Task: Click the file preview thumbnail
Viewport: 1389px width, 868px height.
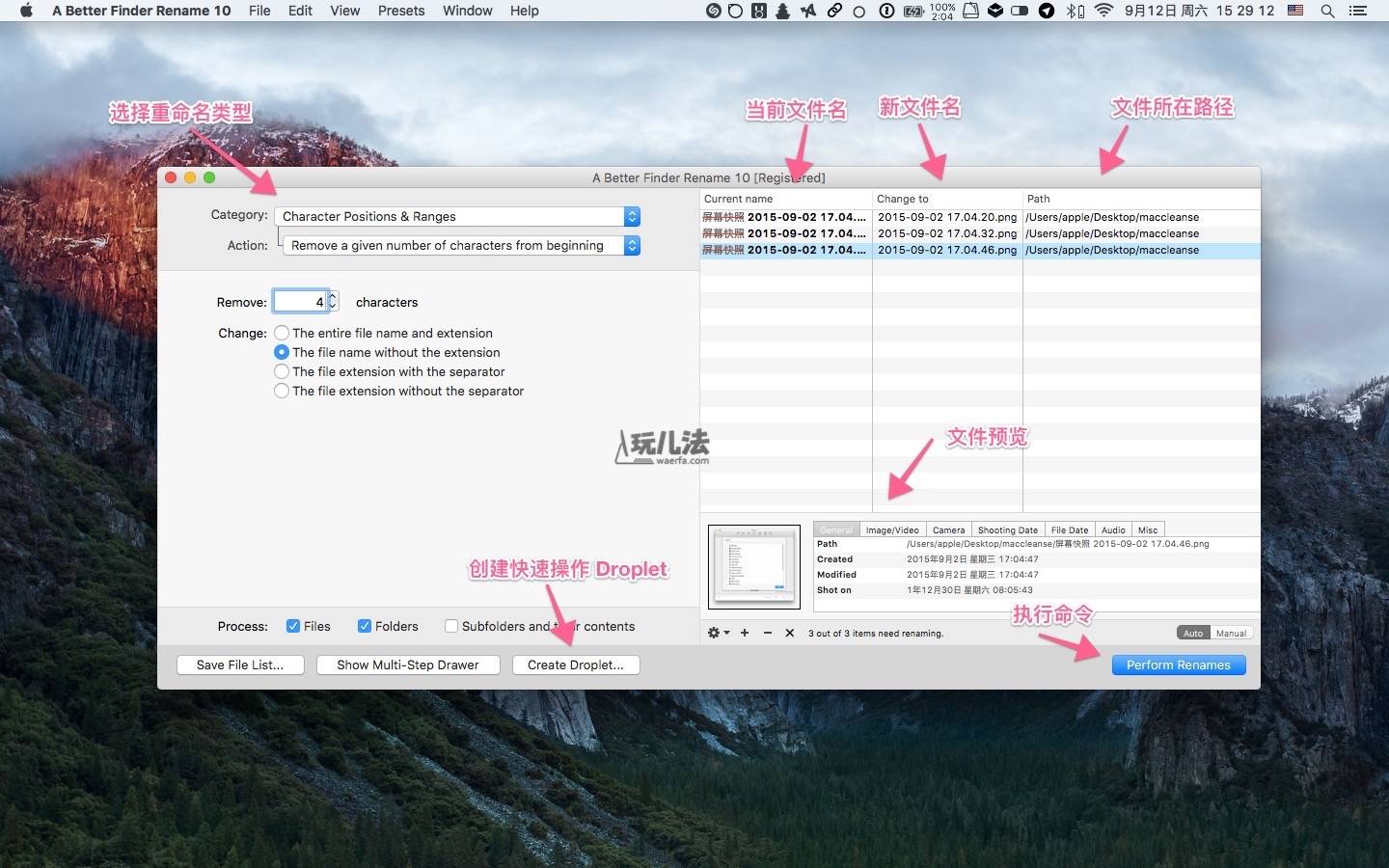Action: pyautogui.click(x=754, y=567)
